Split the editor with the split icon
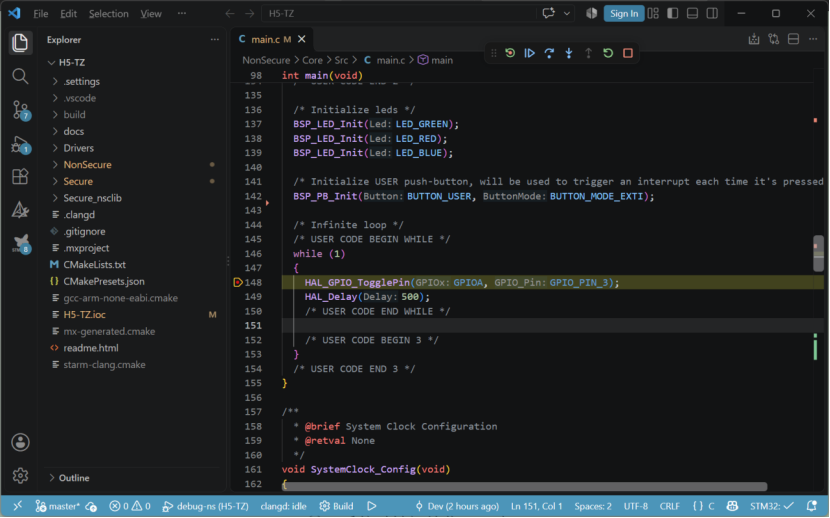830x518 pixels. [793, 39]
